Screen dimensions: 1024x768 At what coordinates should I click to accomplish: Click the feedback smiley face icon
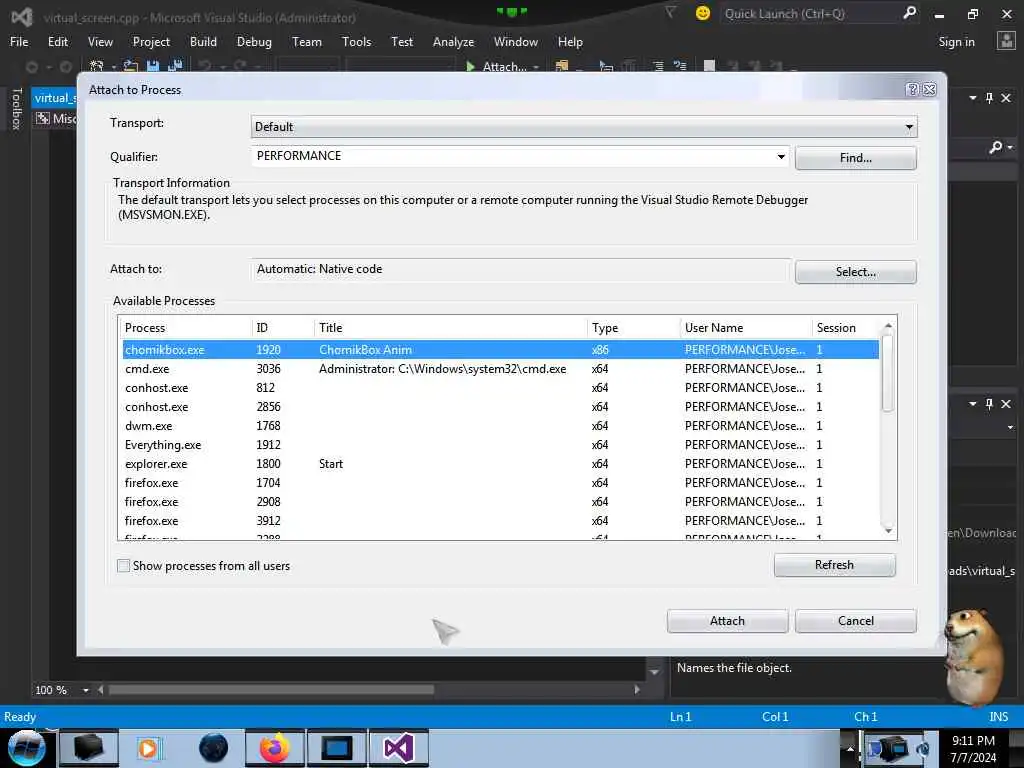(703, 13)
